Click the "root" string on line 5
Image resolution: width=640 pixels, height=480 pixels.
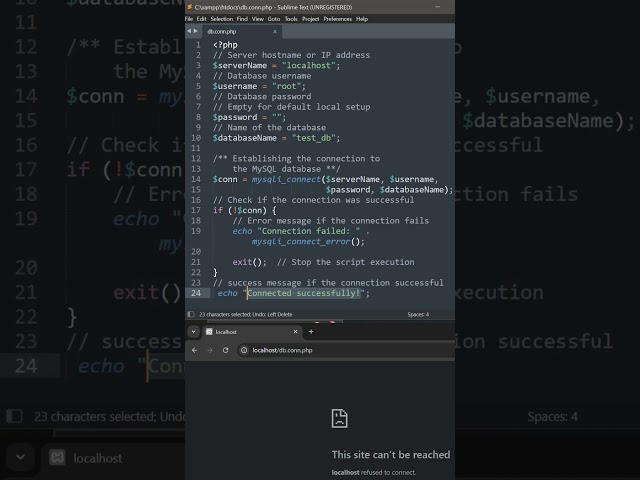coord(287,86)
